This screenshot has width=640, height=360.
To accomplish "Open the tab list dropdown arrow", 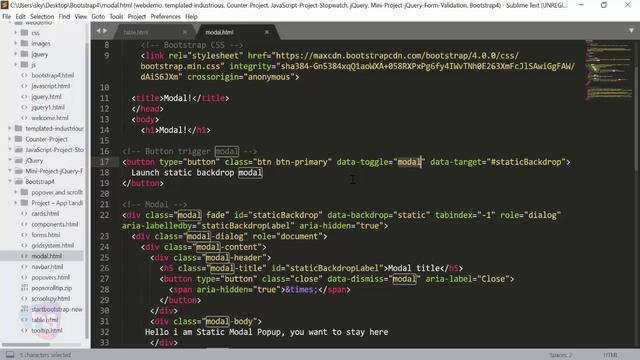I will [631, 31].
